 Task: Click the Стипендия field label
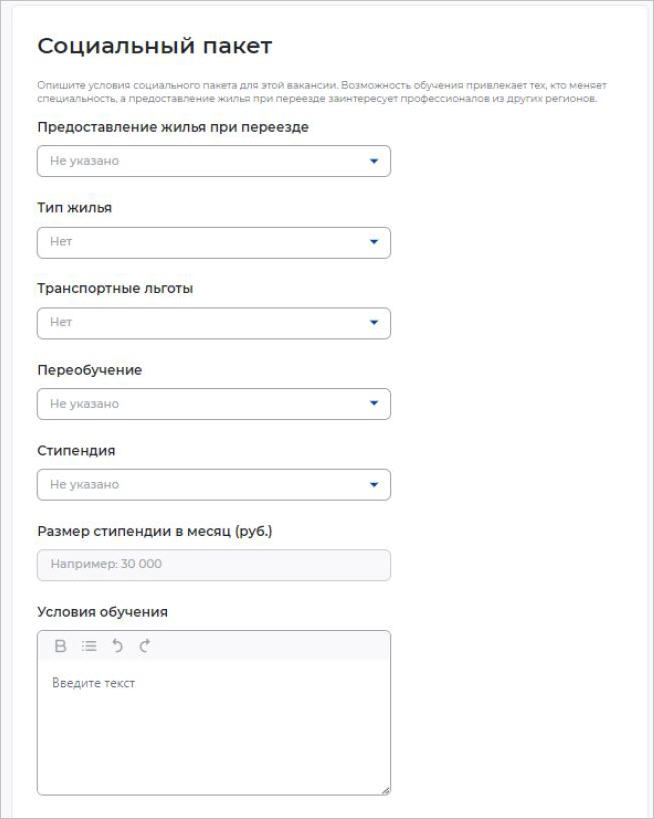point(76,450)
